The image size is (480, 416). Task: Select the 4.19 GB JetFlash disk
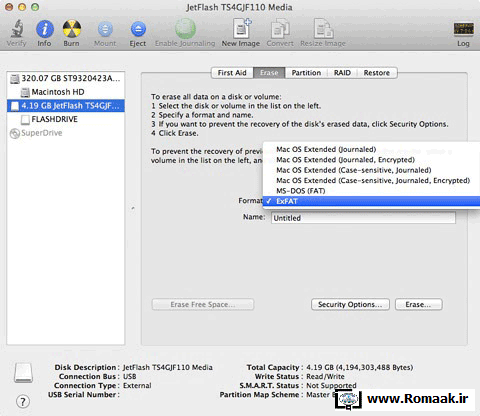point(66,106)
